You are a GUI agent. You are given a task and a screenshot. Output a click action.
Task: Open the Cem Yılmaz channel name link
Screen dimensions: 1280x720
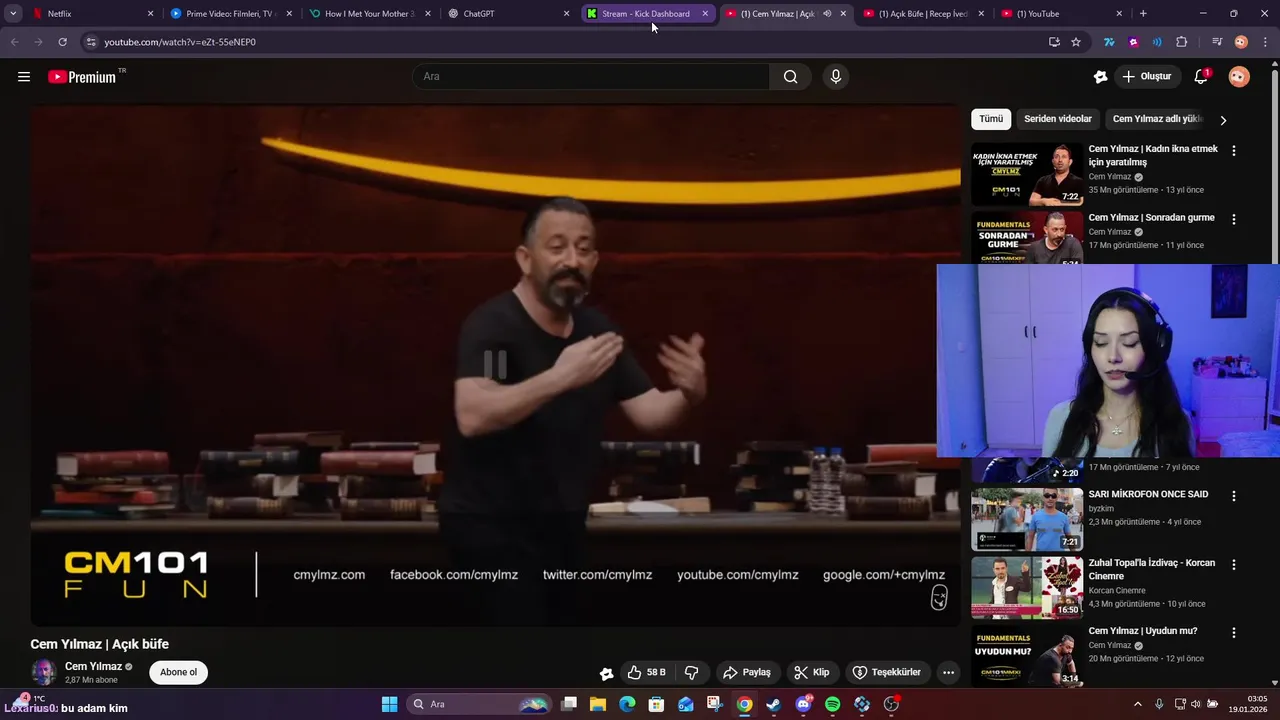pyautogui.click(x=93, y=667)
